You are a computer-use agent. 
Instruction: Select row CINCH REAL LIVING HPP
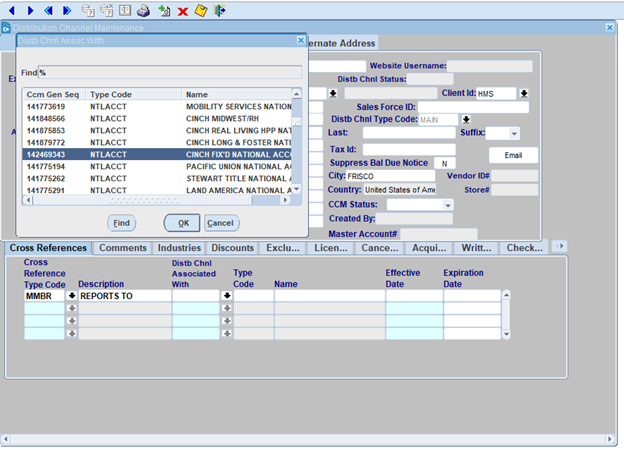pos(157,131)
